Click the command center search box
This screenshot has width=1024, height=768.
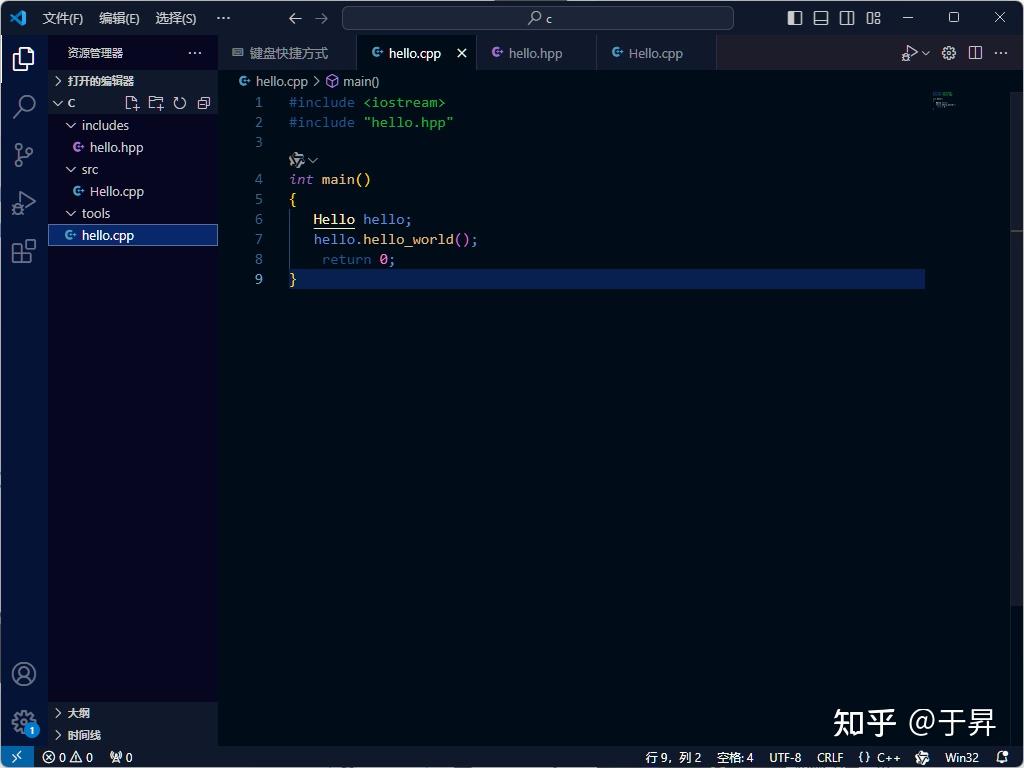[537, 18]
